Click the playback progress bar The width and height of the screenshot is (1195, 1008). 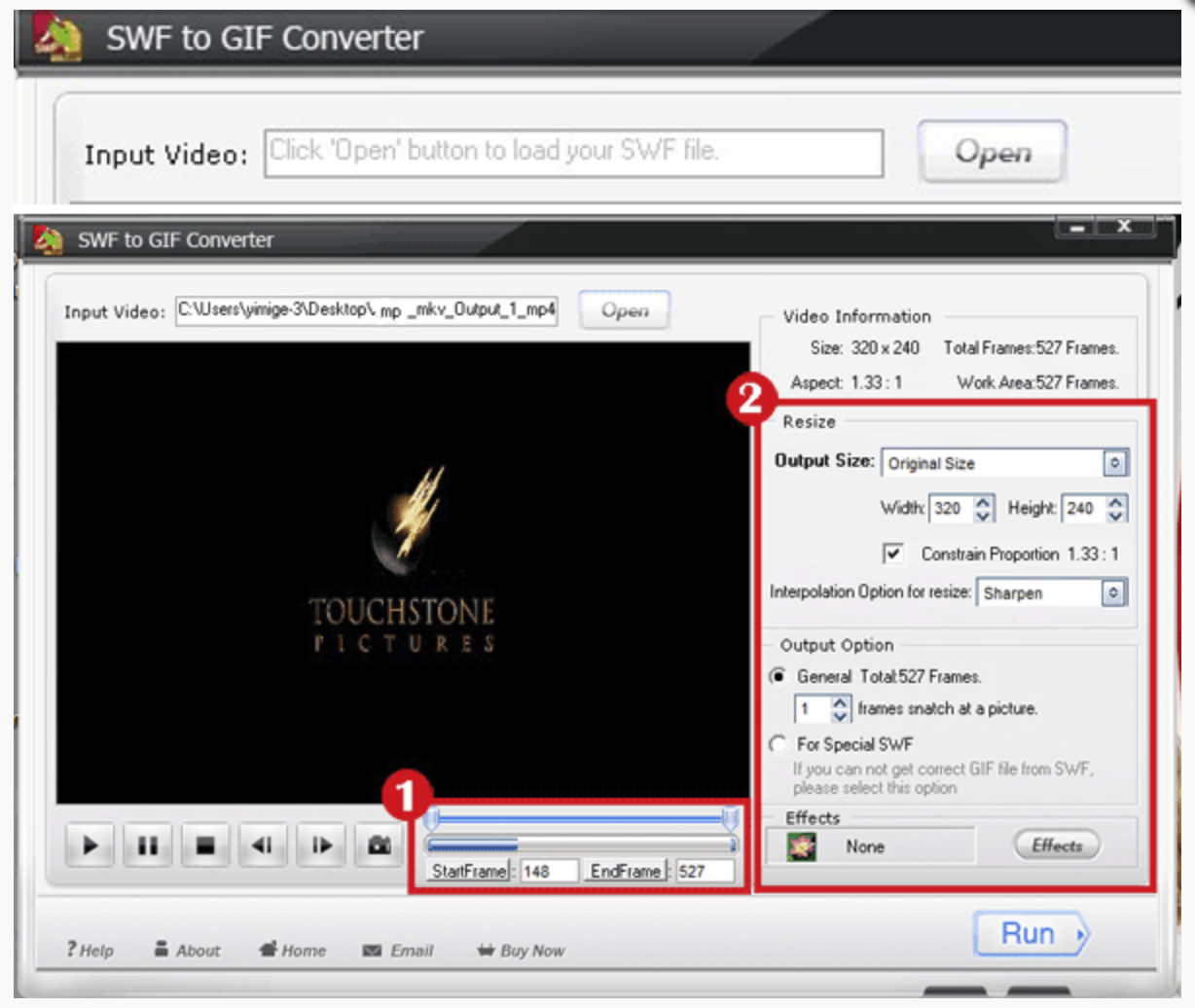click(x=582, y=845)
